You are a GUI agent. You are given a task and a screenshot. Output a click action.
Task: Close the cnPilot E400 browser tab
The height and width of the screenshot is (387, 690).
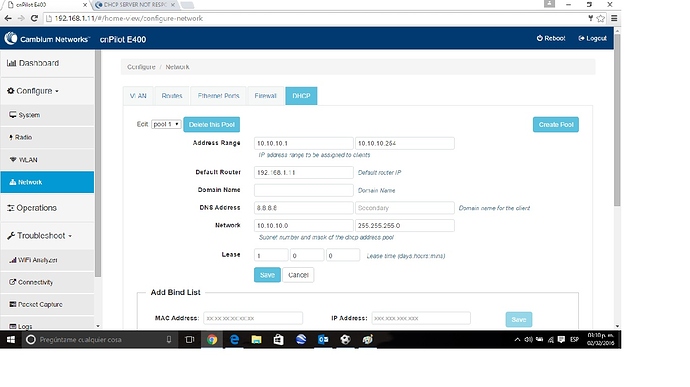85,5
